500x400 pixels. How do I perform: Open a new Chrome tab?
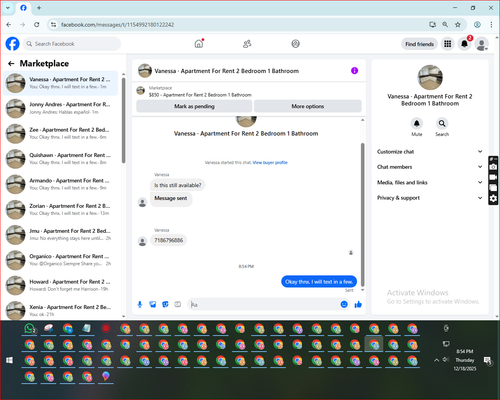[39, 8]
